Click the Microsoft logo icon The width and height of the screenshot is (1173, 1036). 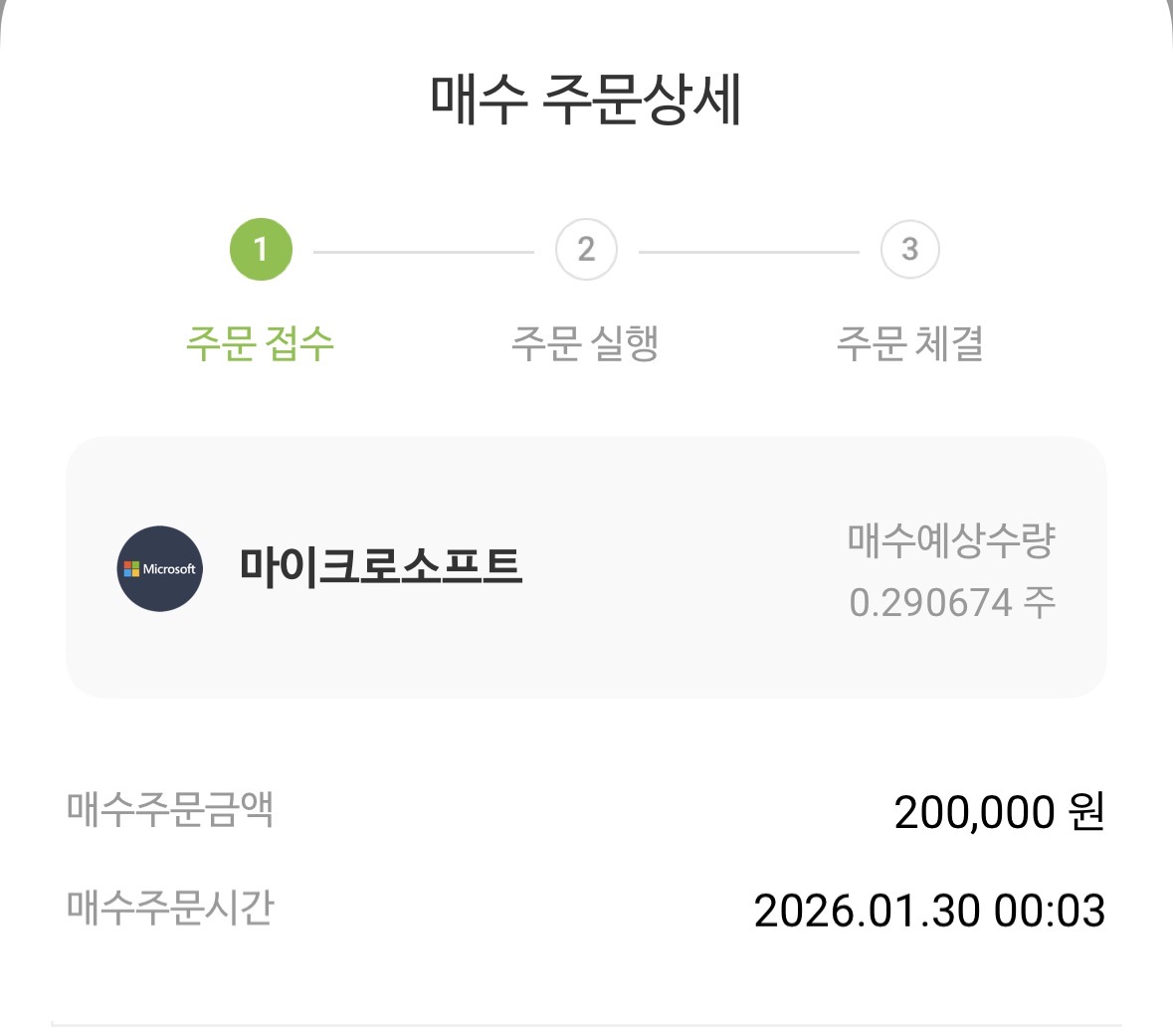point(159,568)
